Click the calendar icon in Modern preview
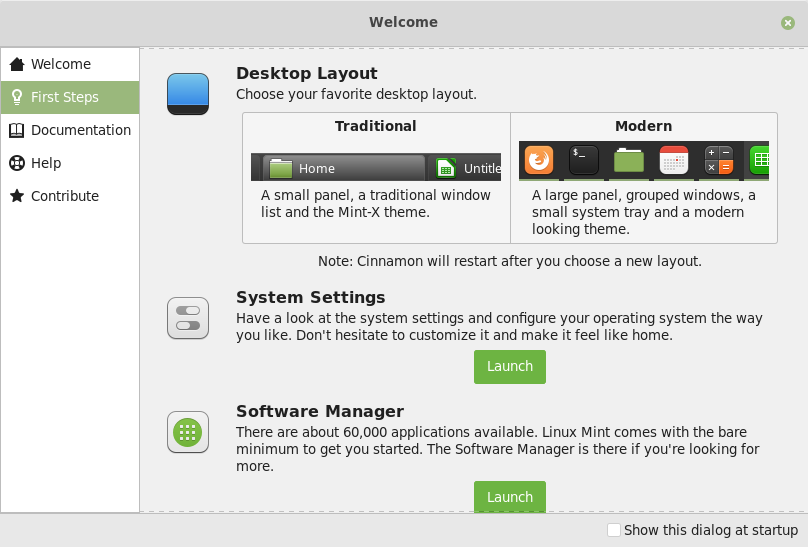The height and width of the screenshot is (547, 808). point(674,160)
